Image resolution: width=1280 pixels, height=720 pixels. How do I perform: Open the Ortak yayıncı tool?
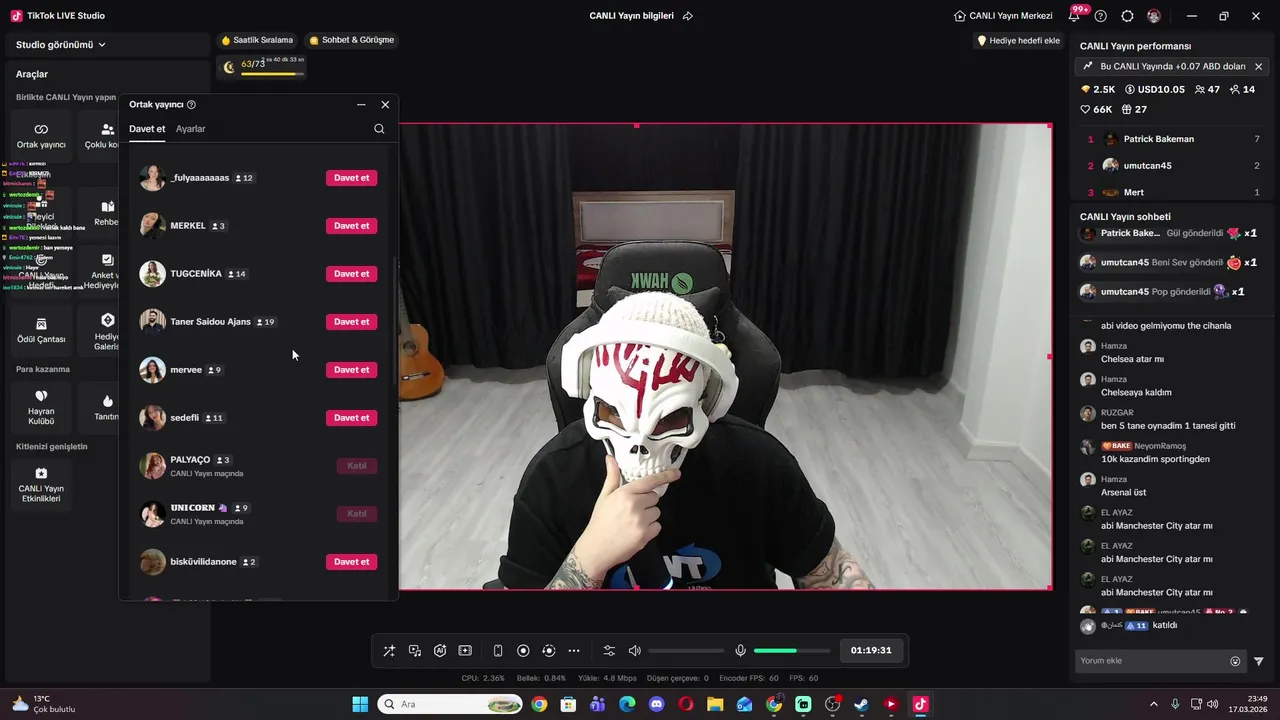pyautogui.click(x=41, y=136)
